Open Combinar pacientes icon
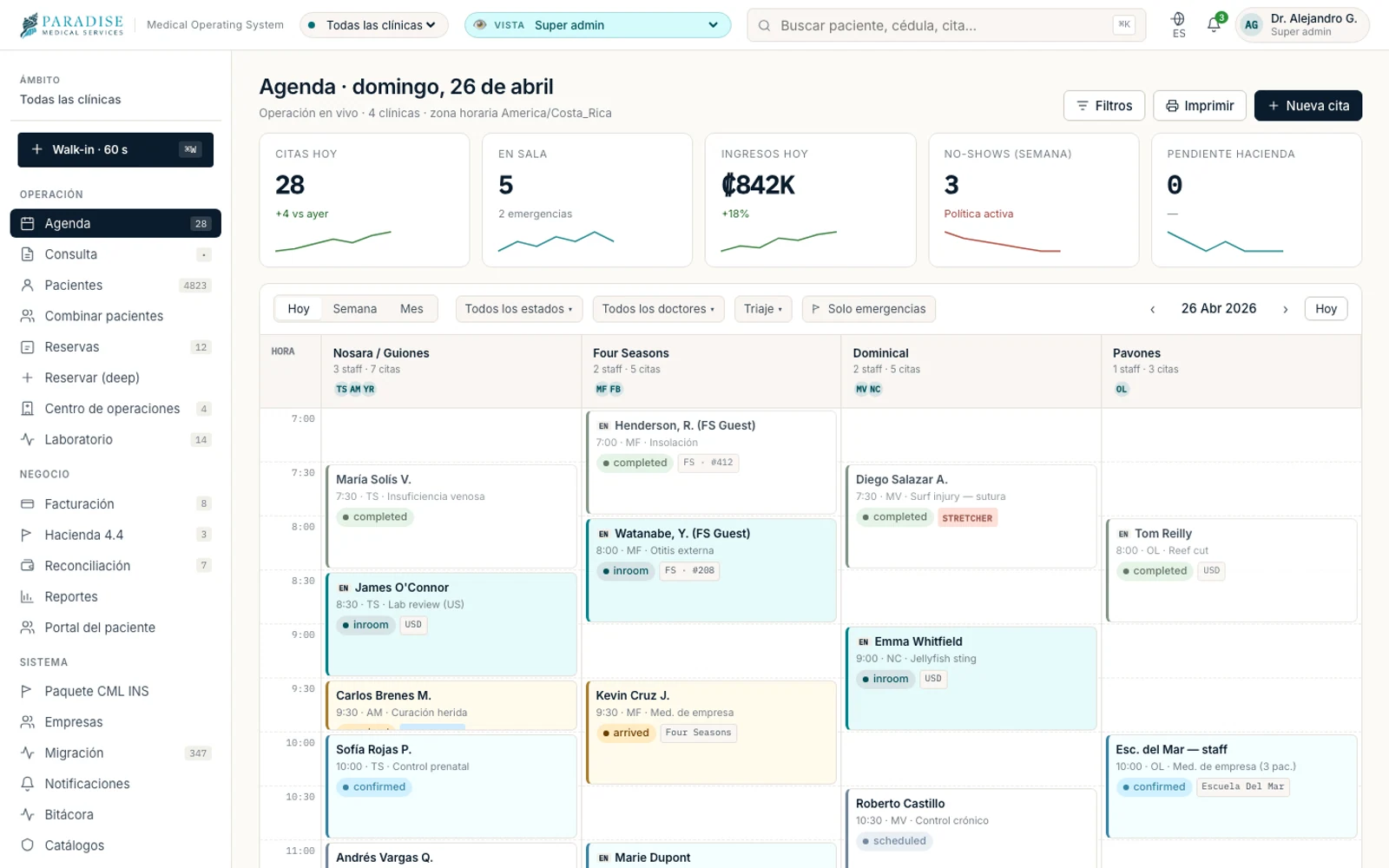 click(27, 316)
